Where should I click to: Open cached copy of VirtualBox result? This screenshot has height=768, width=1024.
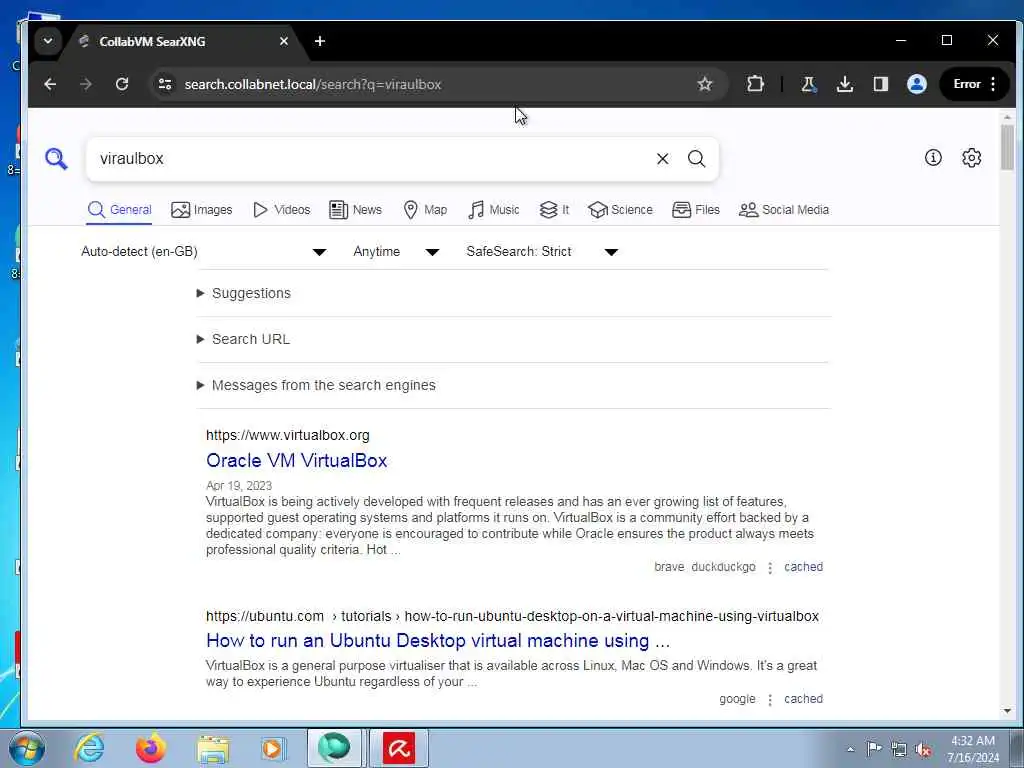(x=803, y=567)
